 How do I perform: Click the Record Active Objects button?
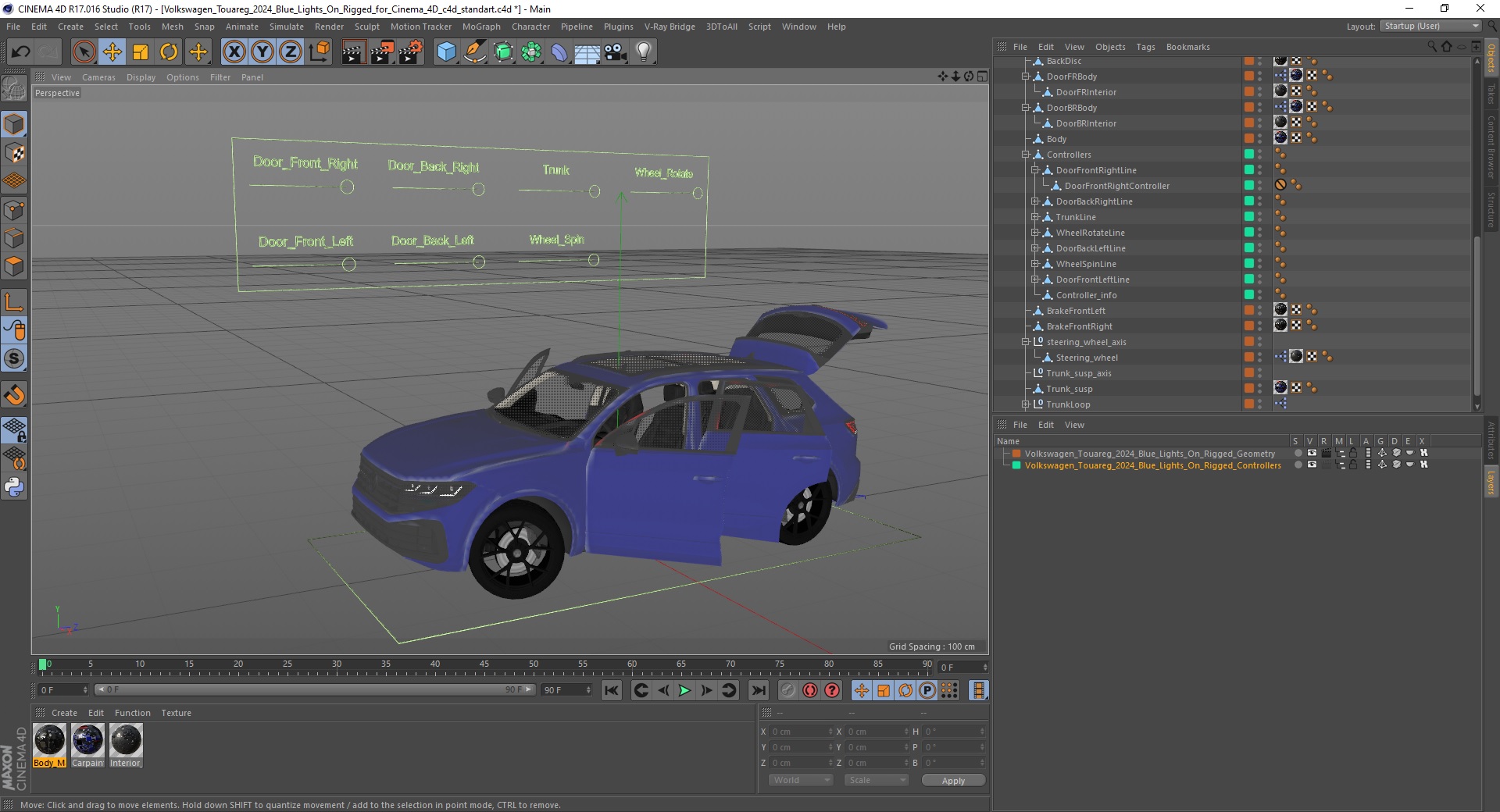tap(787, 690)
